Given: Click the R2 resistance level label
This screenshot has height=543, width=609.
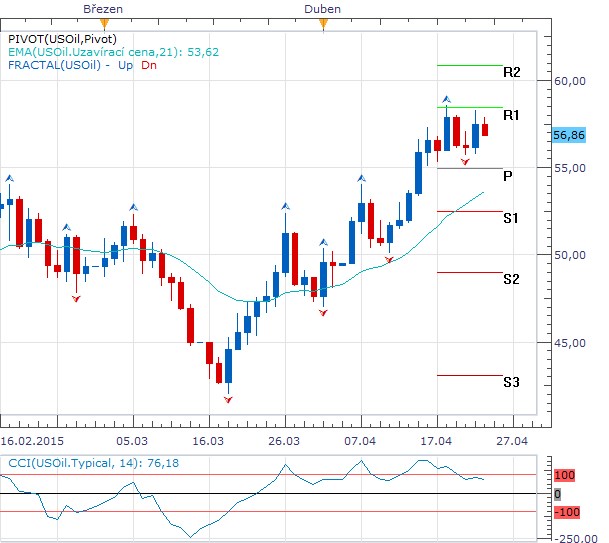Looking at the screenshot, I should pyautogui.click(x=511, y=72).
